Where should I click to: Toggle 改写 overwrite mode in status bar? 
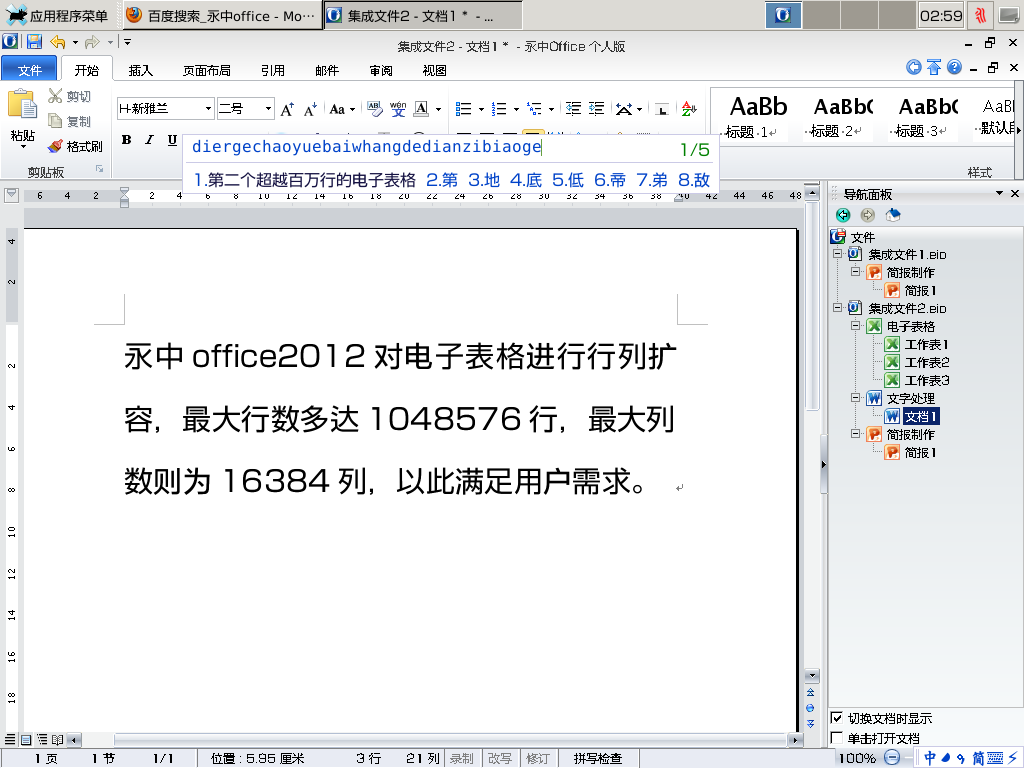coord(500,758)
